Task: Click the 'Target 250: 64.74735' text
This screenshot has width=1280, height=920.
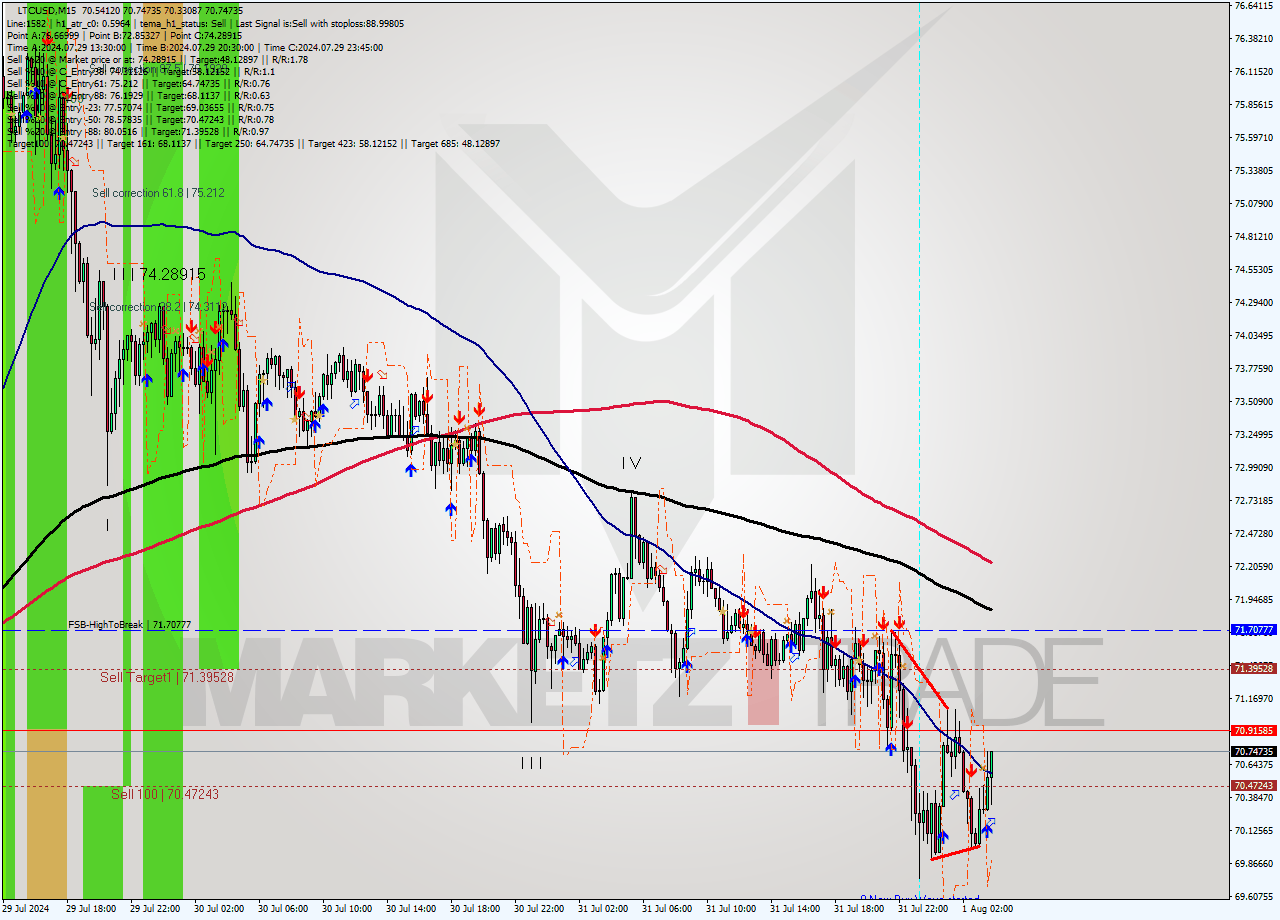Action: 249,144
